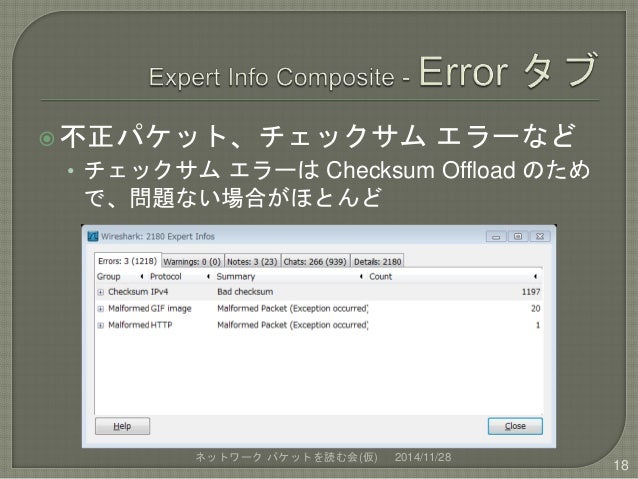
Task: Open the Details: 2180 tab
Action: pyautogui.click(x=378, y=262)
